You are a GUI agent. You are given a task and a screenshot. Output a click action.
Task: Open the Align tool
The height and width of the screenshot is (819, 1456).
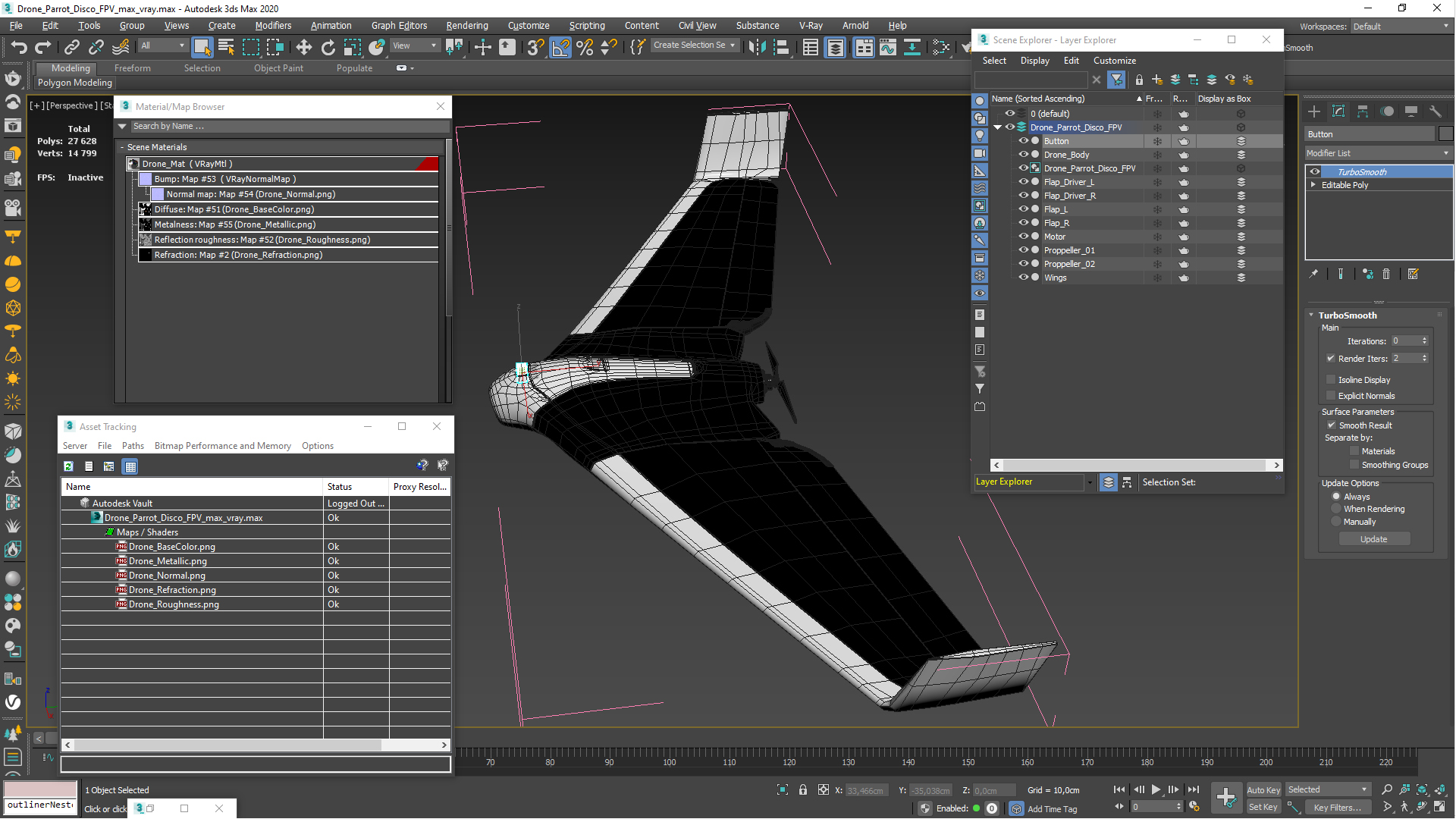point(781,47)
